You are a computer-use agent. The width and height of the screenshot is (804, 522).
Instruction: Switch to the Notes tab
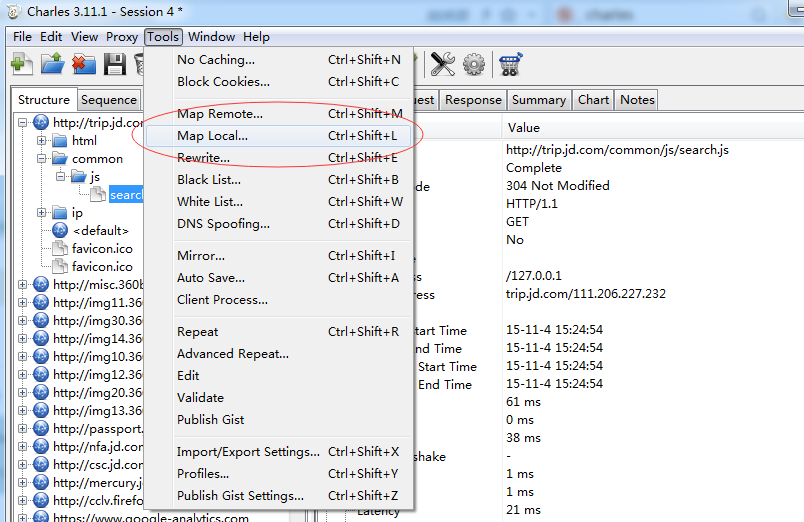[x=637, y=100]
